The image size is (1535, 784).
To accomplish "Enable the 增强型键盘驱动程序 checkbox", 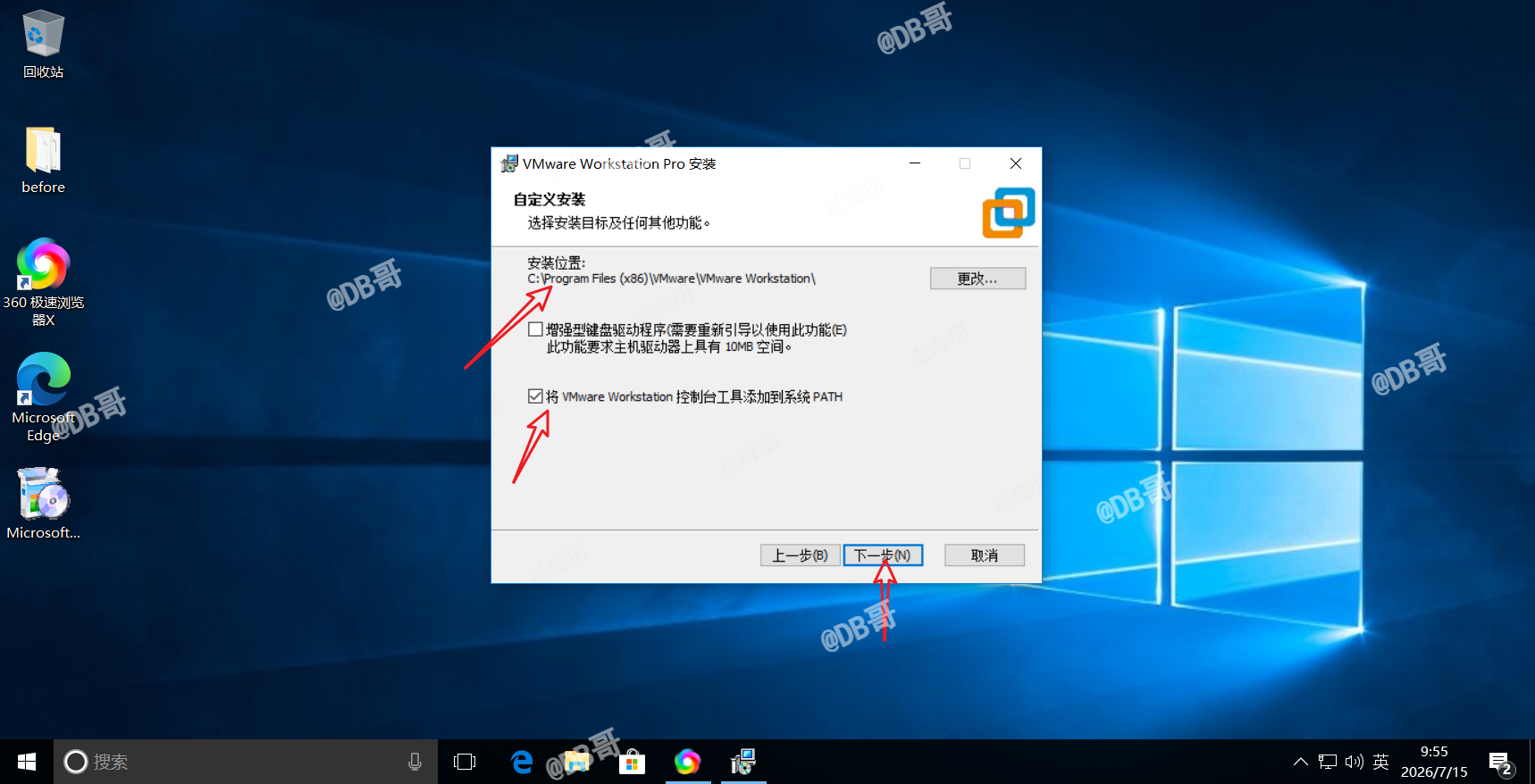I will tap(535, 329).
